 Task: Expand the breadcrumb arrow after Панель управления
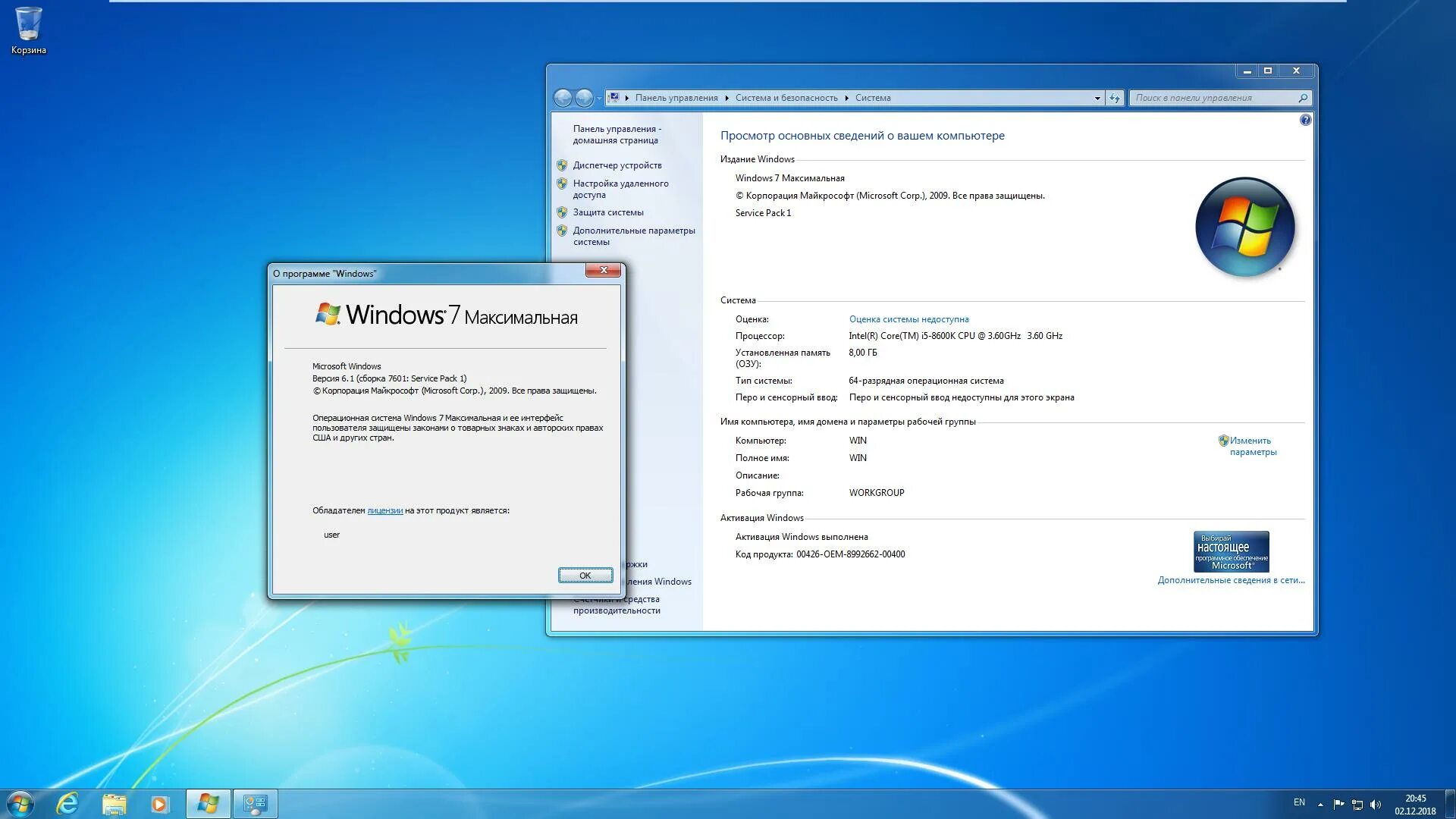(x=726, y=98)
